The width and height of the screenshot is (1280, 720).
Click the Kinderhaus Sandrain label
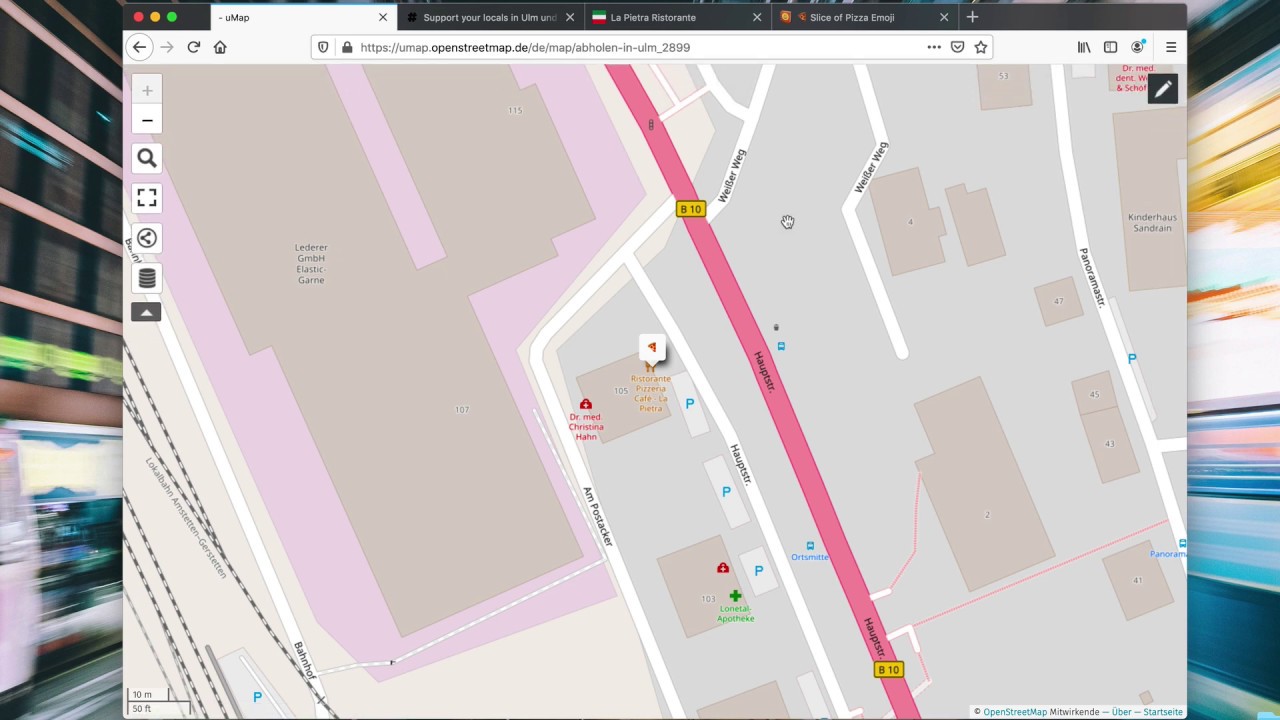(1152, 222)
